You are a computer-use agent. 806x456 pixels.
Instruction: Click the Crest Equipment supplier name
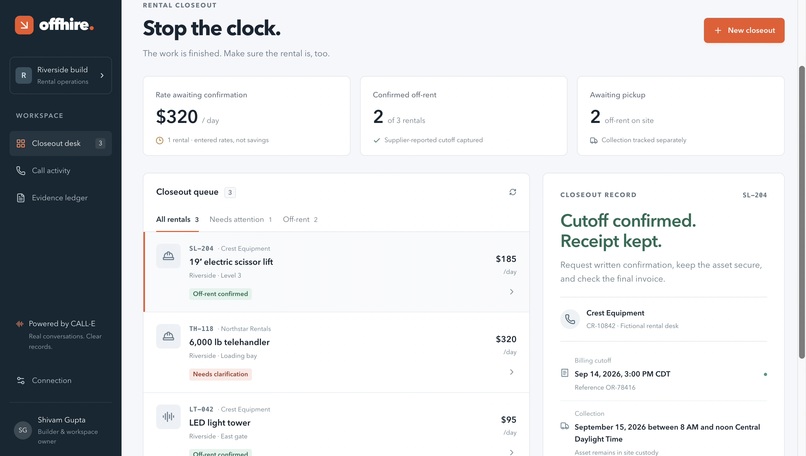click(615, 313)
